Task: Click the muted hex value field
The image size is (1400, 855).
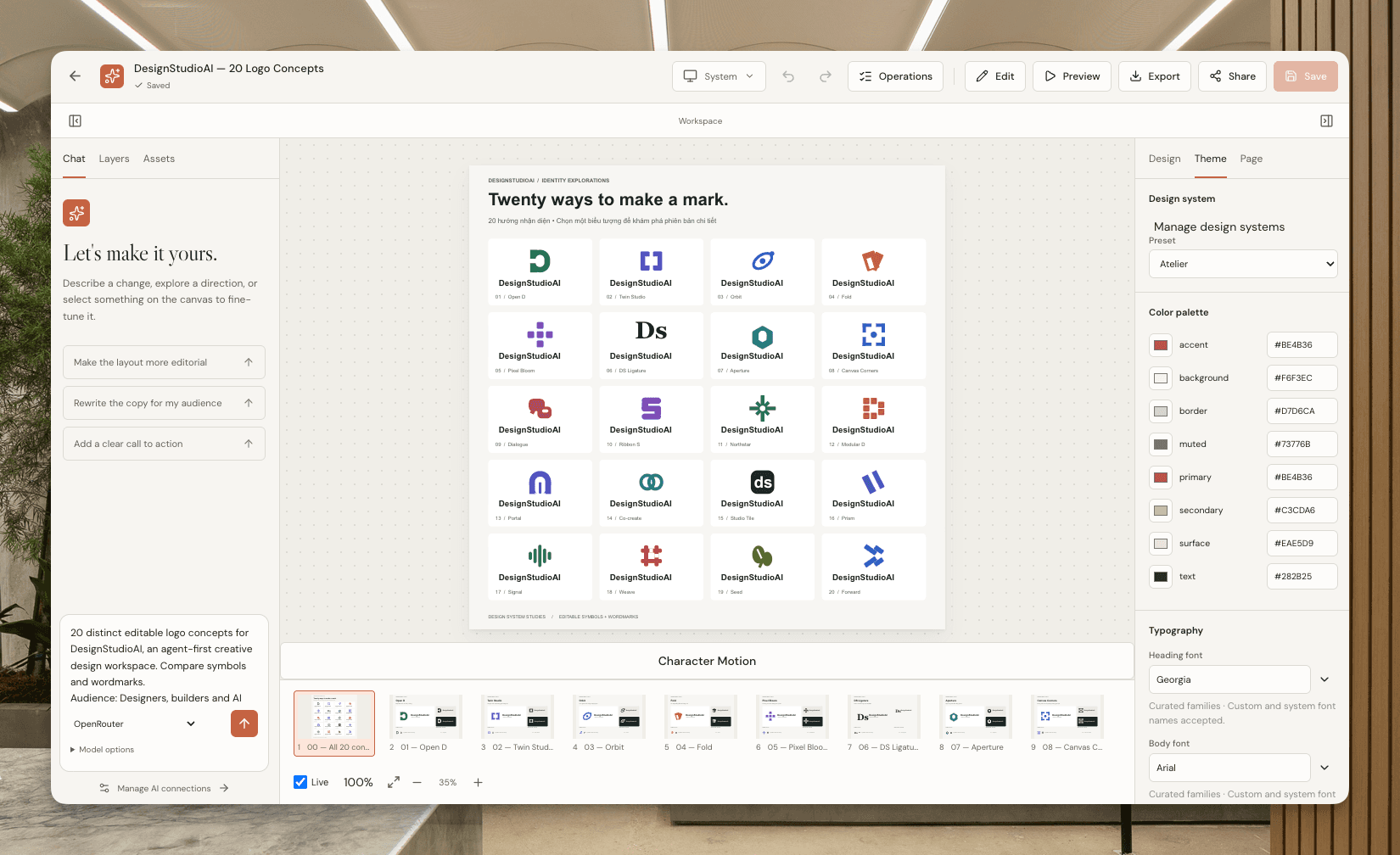Action: (1302, 444)
